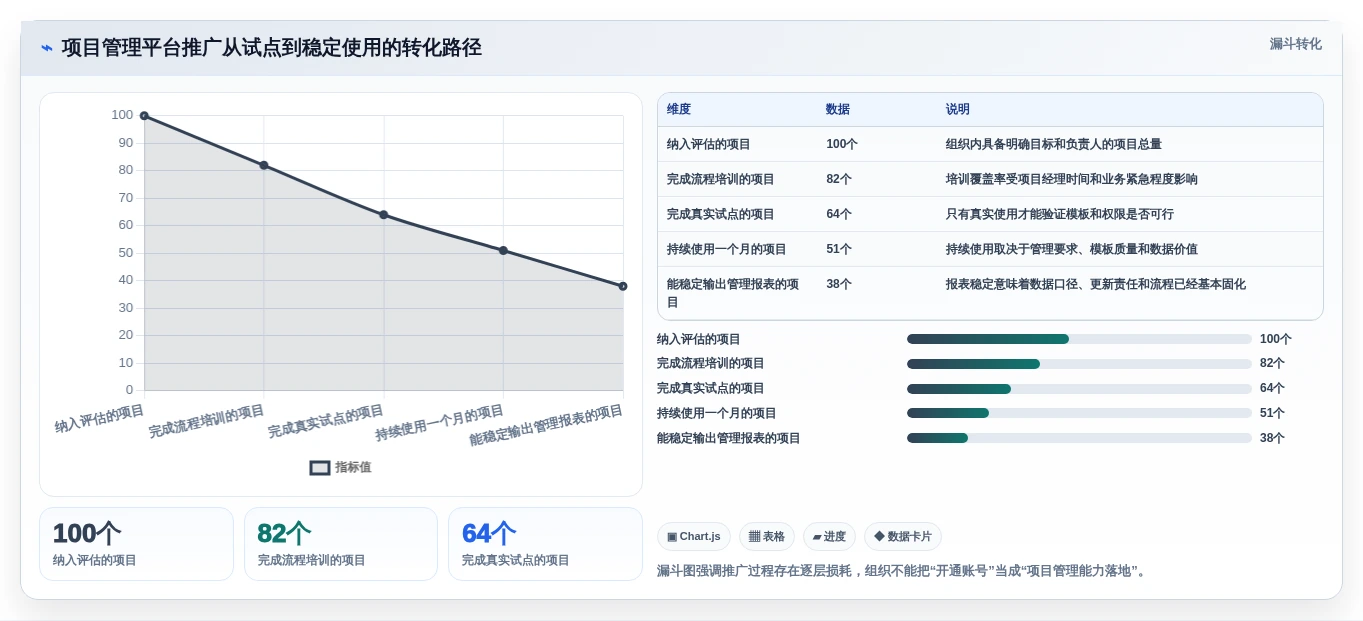Click chart data point at value 51
The height and width of the screenshot is (621, 1363).
click(x=503, y=250)
